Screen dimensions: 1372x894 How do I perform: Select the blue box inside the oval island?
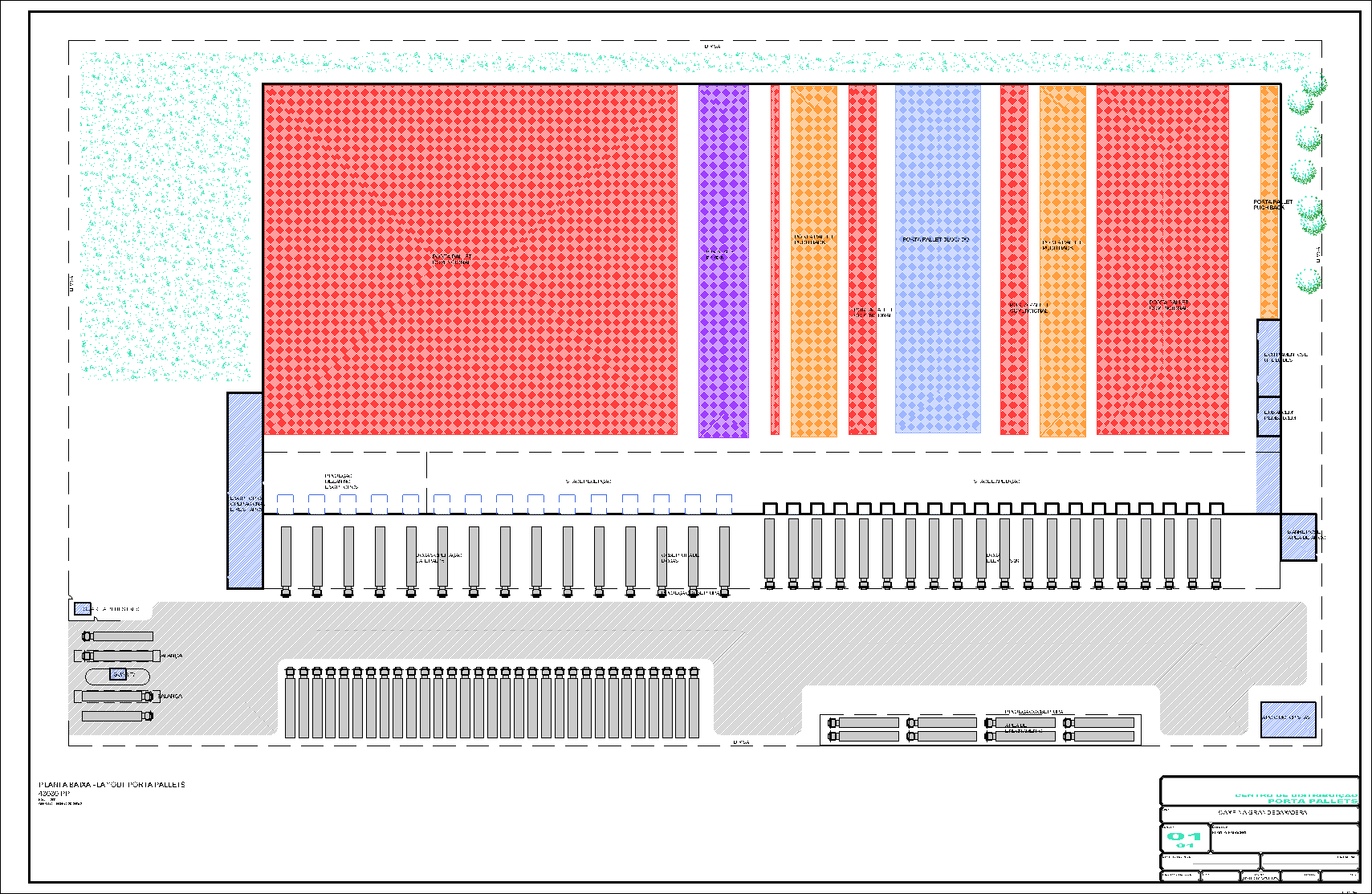click(118, 675)
